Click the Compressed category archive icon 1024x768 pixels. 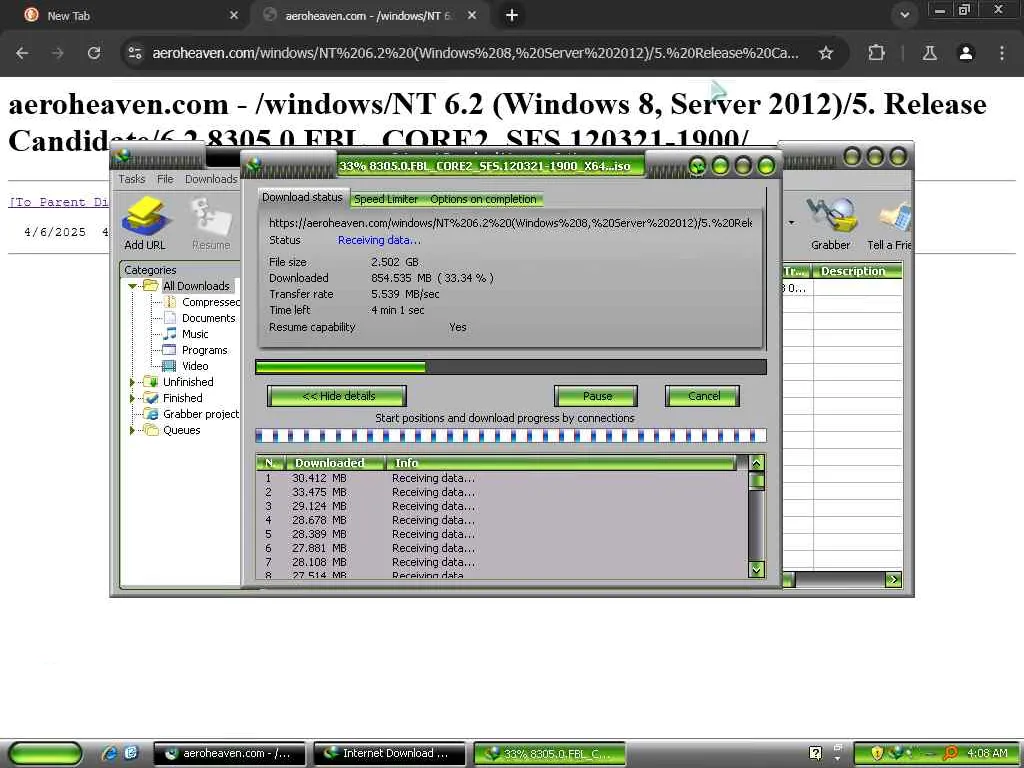pyautogui.click(x=170, y=302)
